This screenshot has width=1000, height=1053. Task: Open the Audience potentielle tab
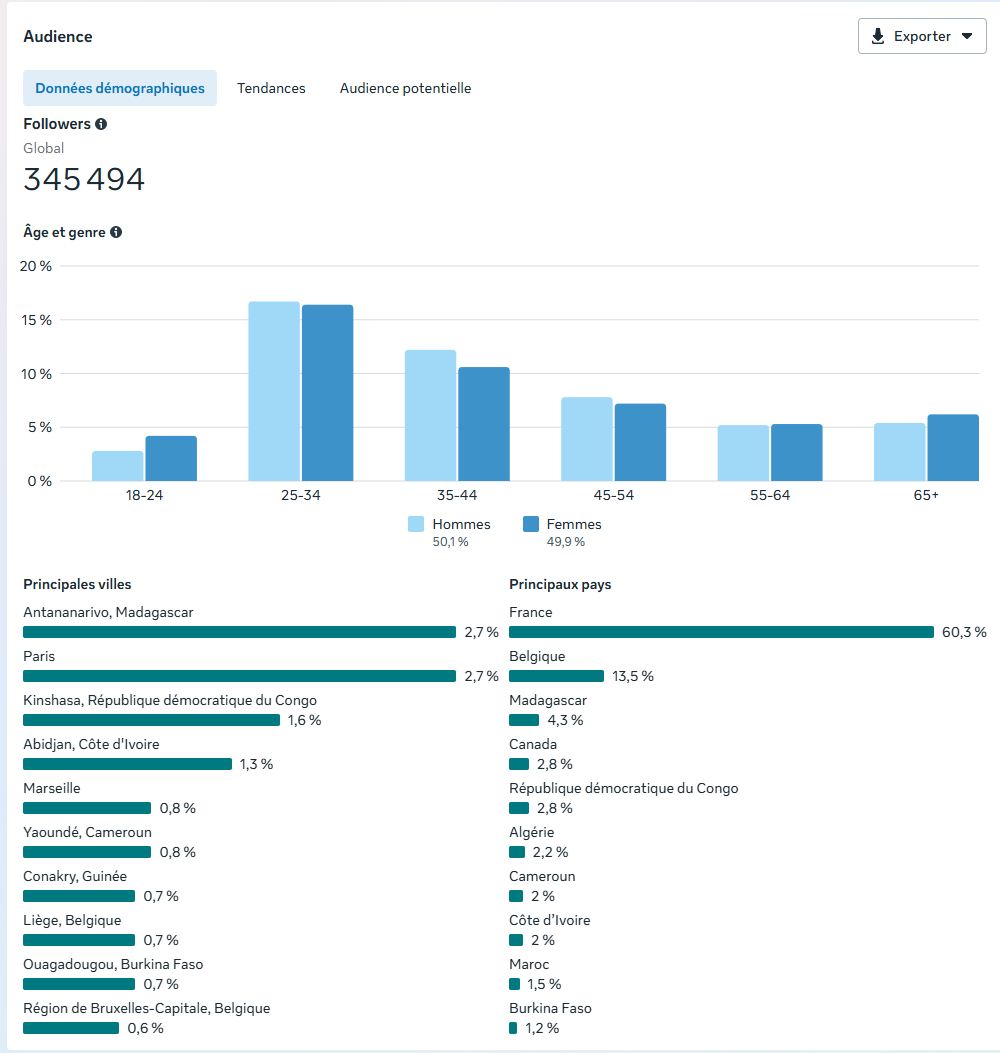tap(405, 88)
